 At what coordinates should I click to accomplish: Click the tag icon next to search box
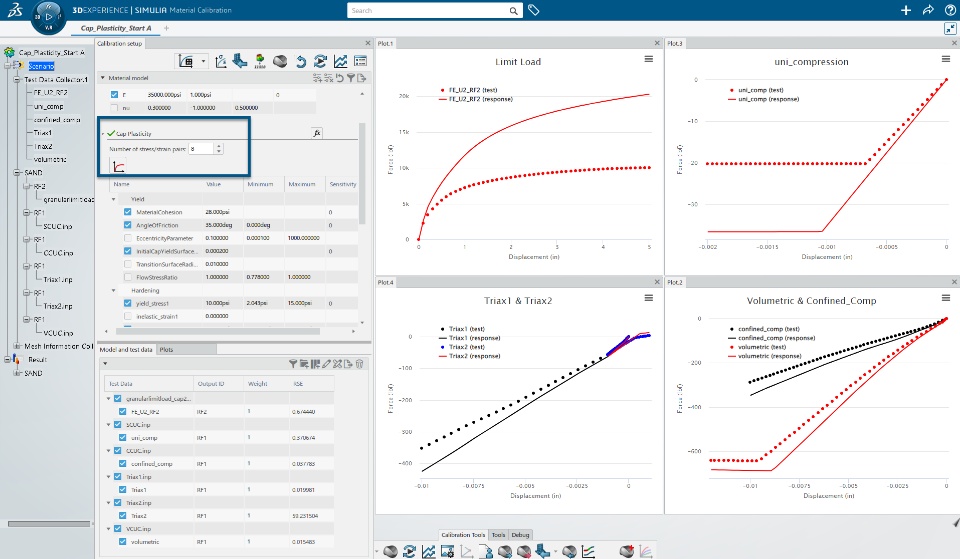pyautogui.click(x=533, y=10)
